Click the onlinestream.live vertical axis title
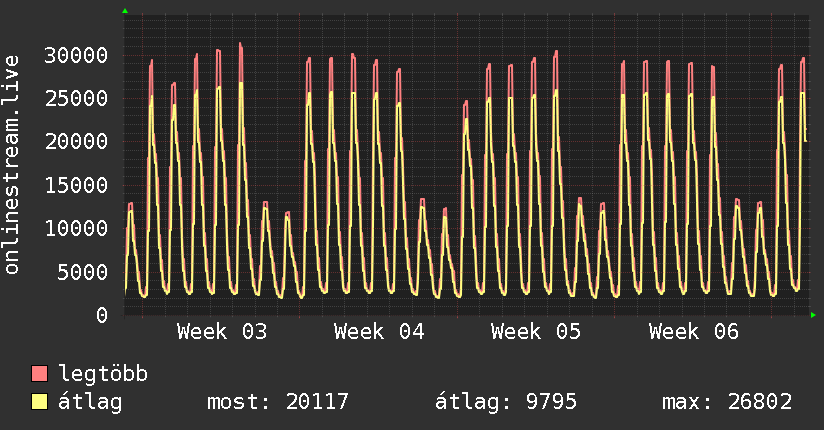The height and width of the screenshot is (430, 824). tap(11, 165)
